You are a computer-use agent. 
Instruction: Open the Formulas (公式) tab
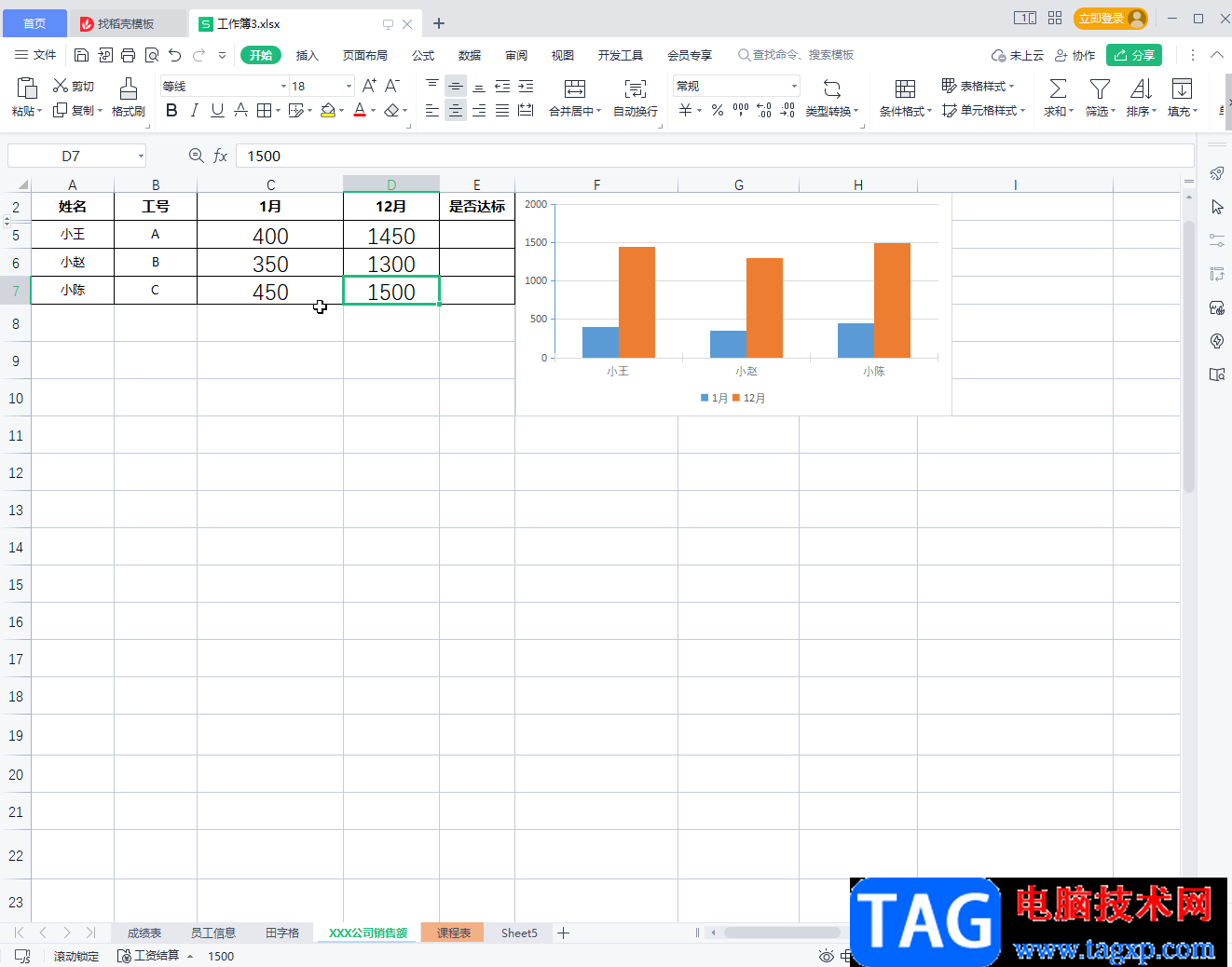[423, 55]
